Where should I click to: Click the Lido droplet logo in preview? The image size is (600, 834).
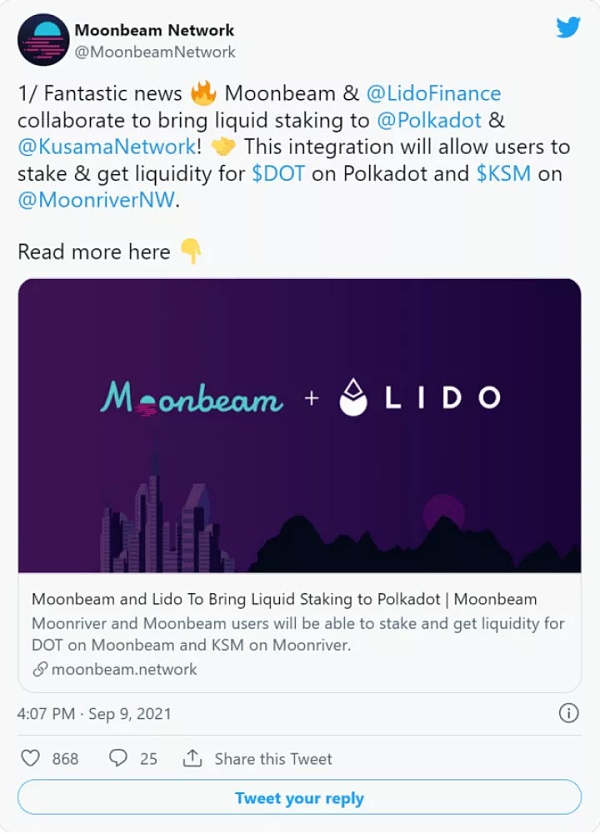[354, 397]
